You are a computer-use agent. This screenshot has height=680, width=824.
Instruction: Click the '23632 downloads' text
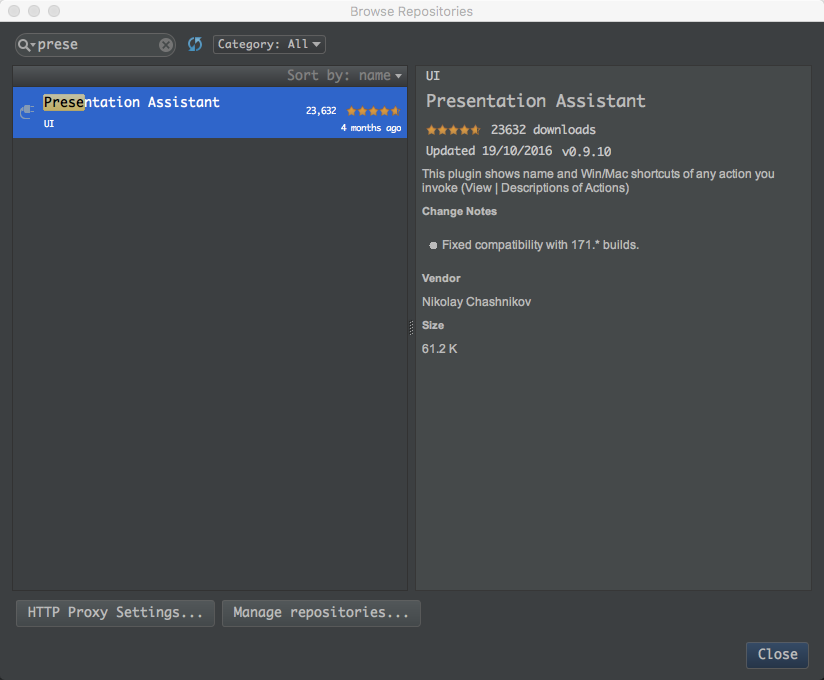[x=543, y=130]
